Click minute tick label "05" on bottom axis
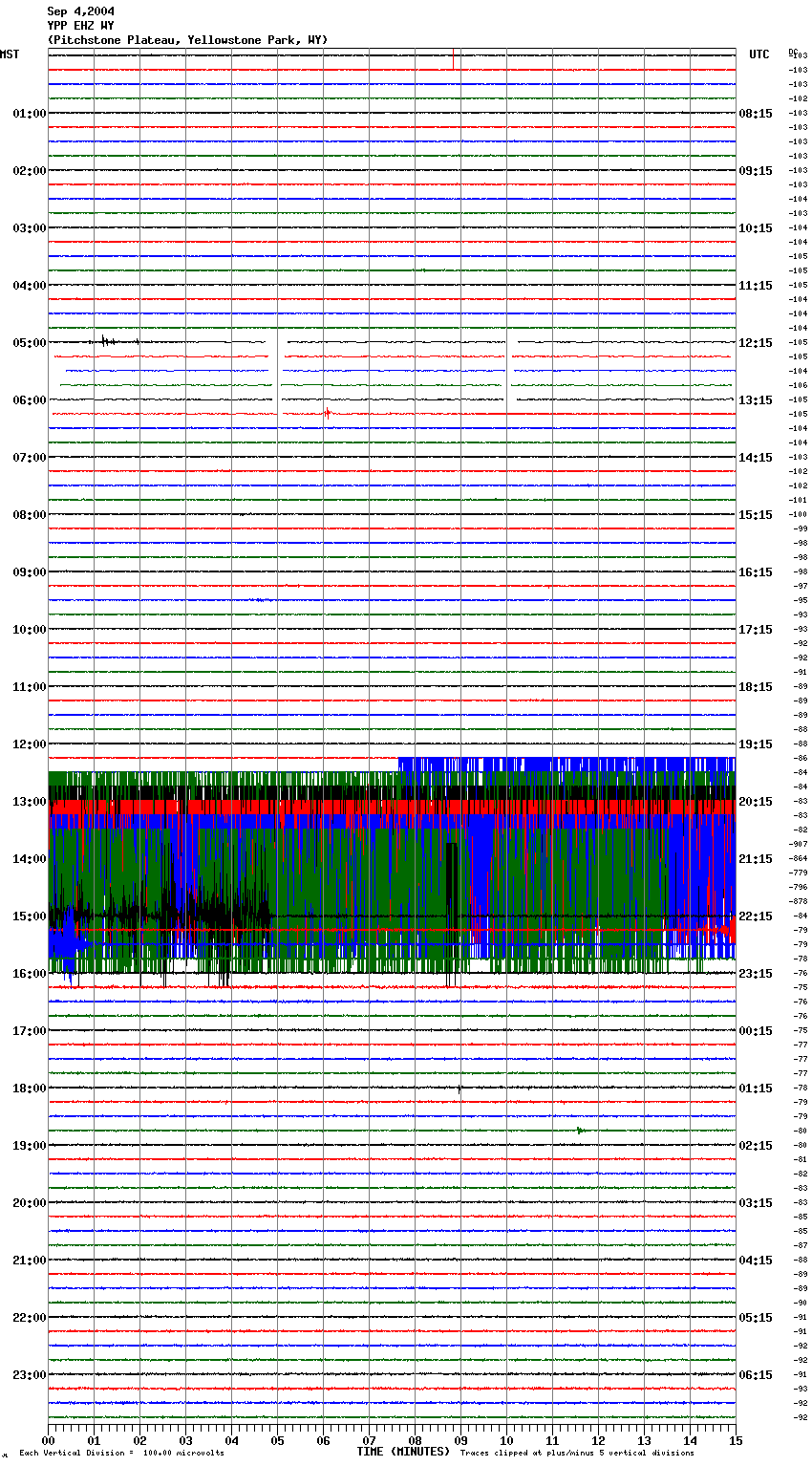The width and height of the screenshot is (812, 1466). tap(277, 1441)
